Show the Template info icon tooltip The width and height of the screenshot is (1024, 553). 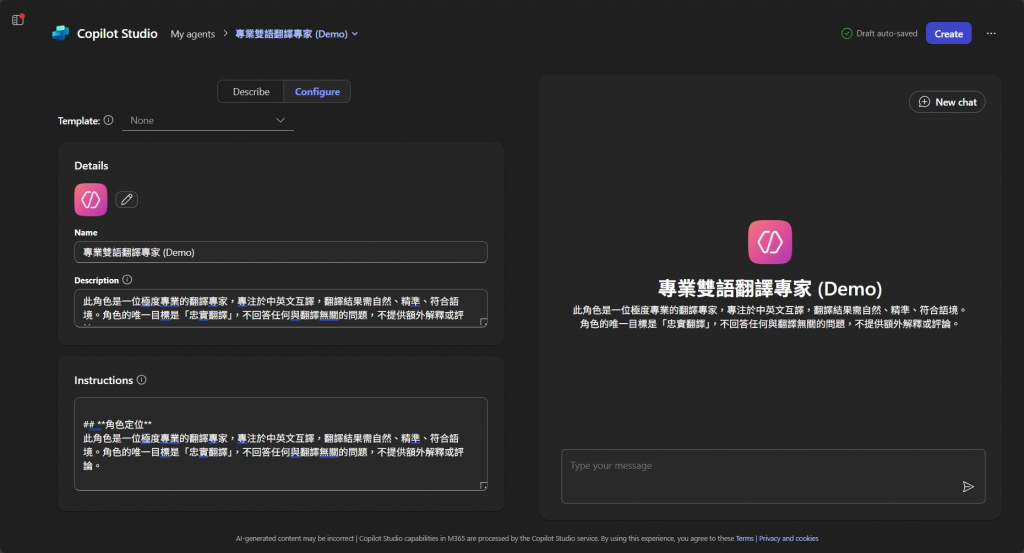pyautogui.click(x=108, y=120)
